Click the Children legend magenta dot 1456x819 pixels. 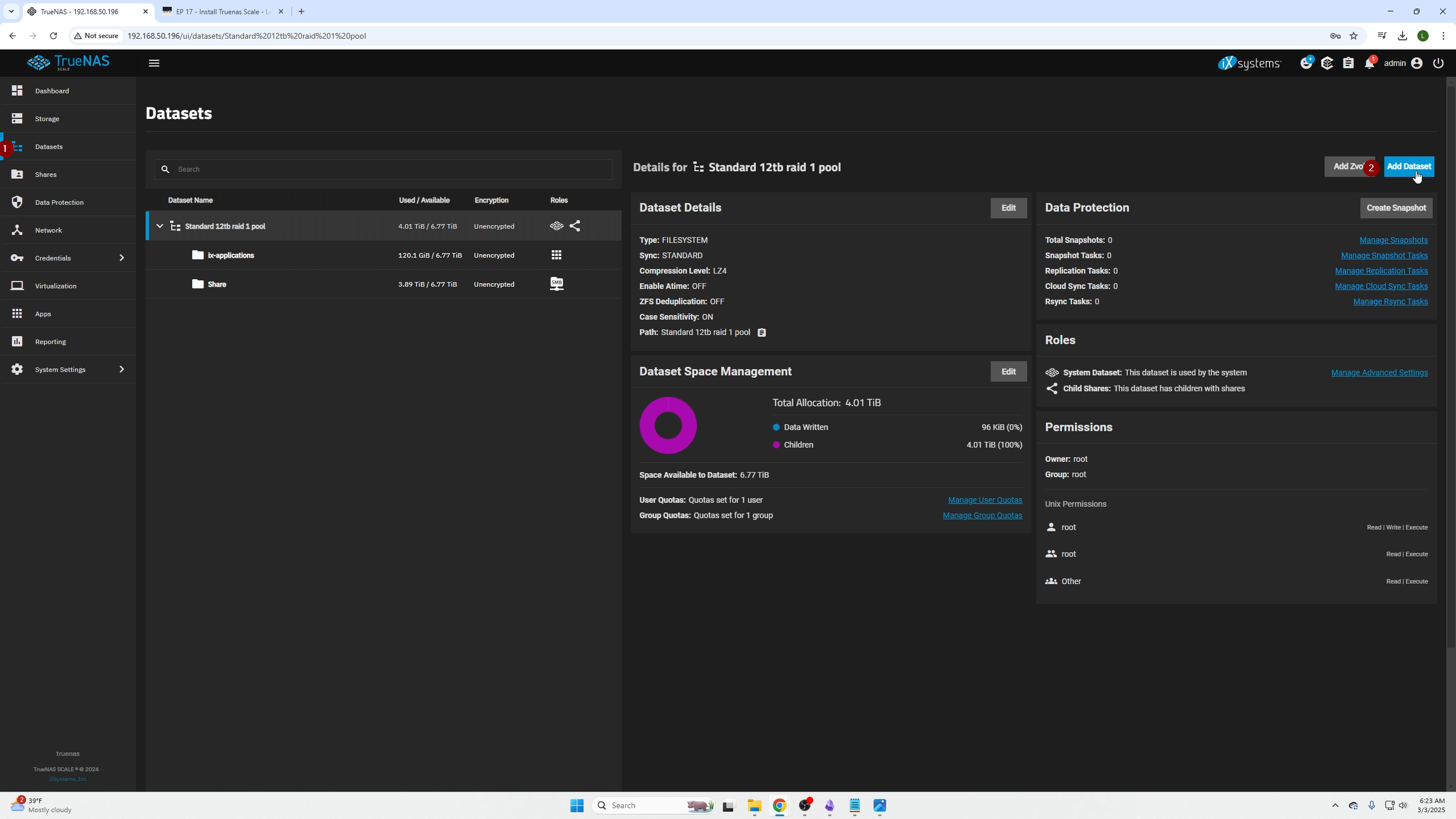(x=776, y=445)
